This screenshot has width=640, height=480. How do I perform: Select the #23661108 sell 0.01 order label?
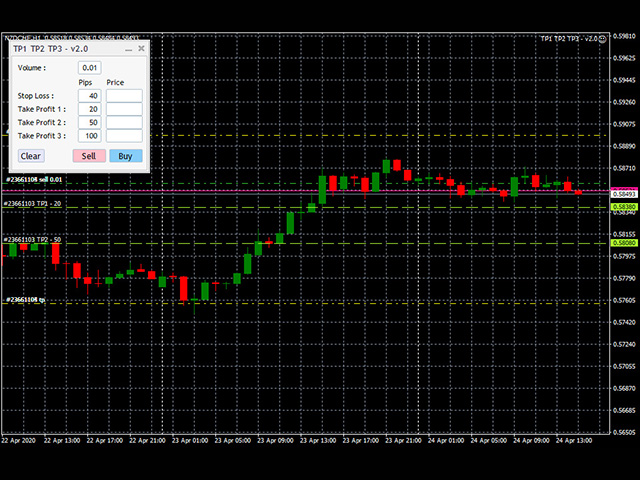click(34, 180)
